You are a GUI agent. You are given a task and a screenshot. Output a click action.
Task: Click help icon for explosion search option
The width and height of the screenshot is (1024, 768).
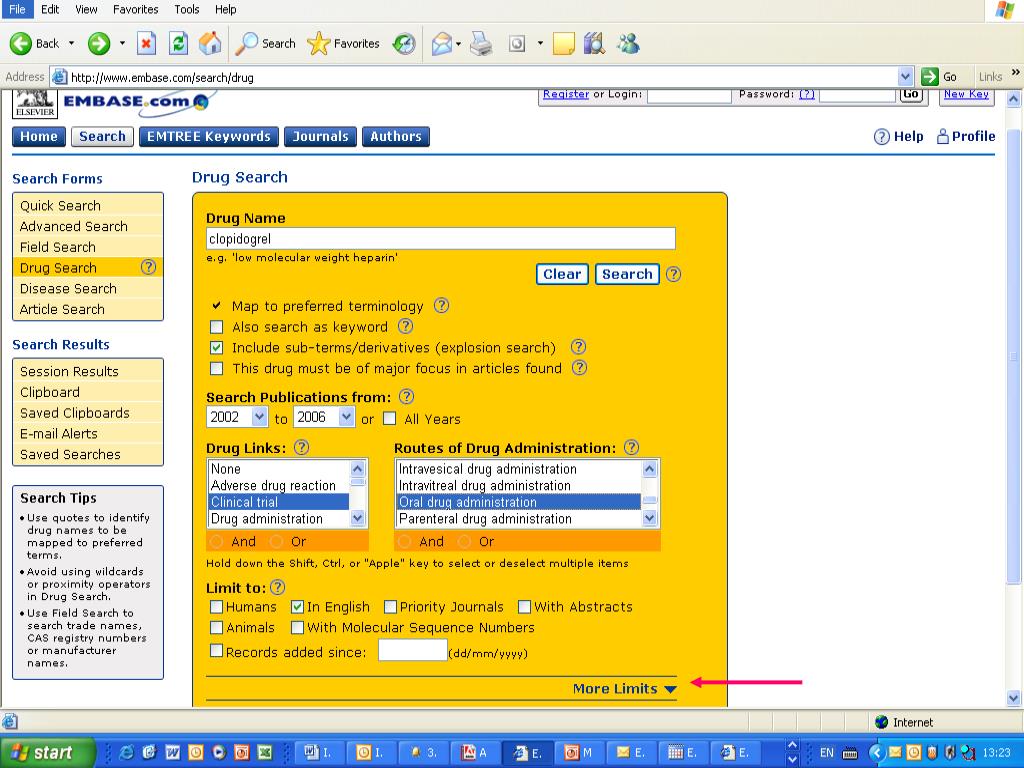(x=578, y=347)
